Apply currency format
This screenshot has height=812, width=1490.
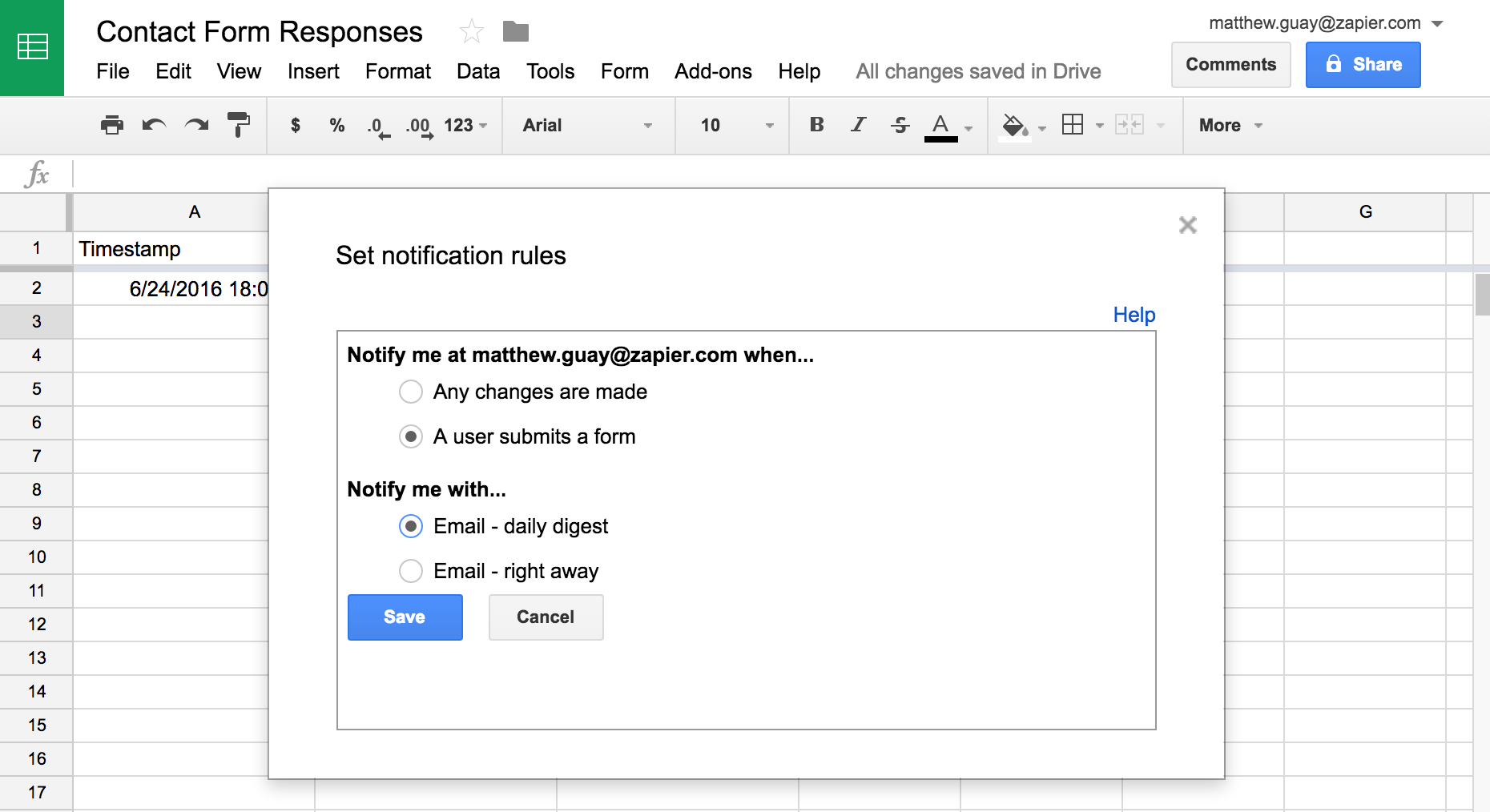pos(295,125)
